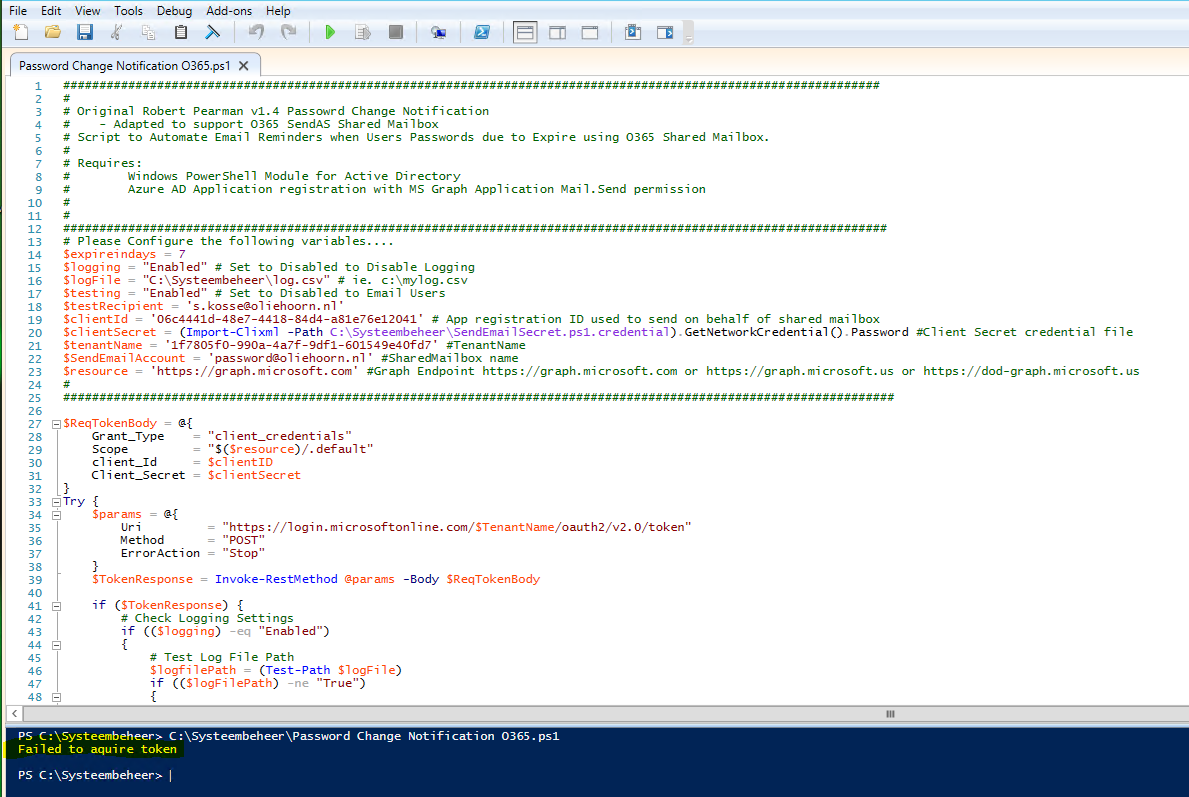Image resolution: width=1189 pixels, height=797 pixels.
Task: Click the "POST" Method value
Action: tap(243, 540)
